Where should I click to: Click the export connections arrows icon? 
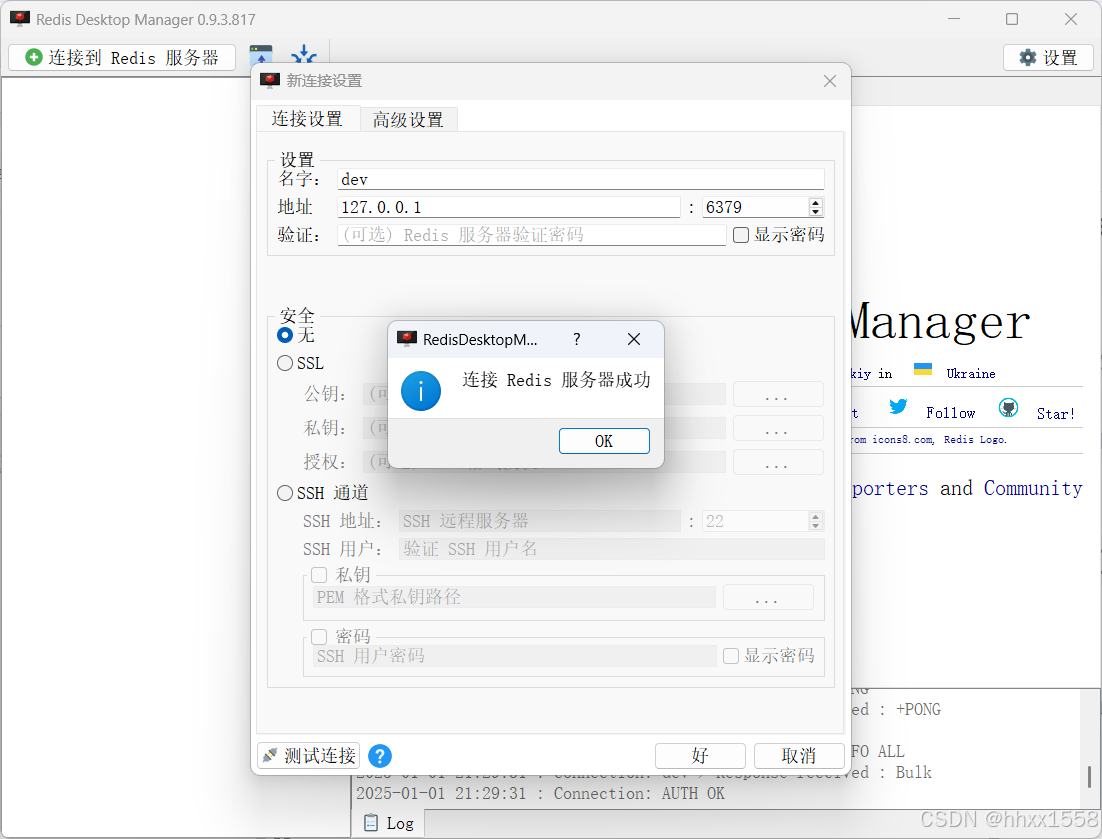pyautogui.click(x=304, y=55)
